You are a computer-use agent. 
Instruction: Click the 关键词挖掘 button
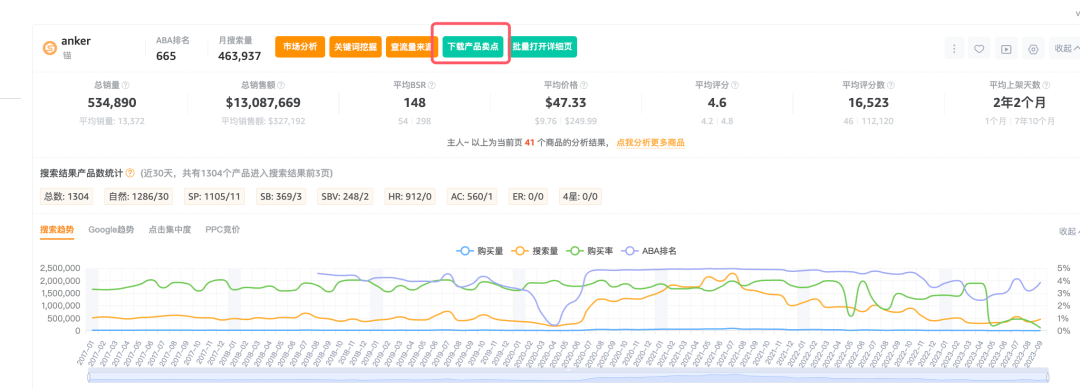pos(355,47)
